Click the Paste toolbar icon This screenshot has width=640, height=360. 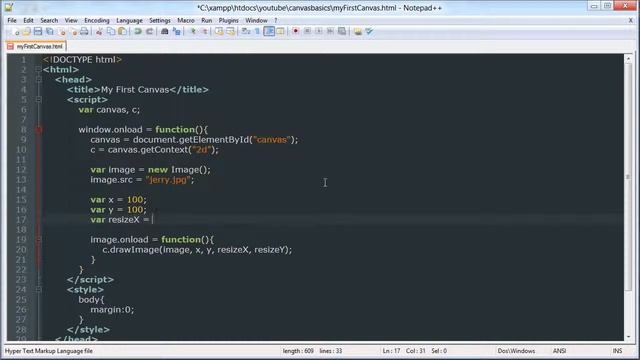(x=122, y=31)
